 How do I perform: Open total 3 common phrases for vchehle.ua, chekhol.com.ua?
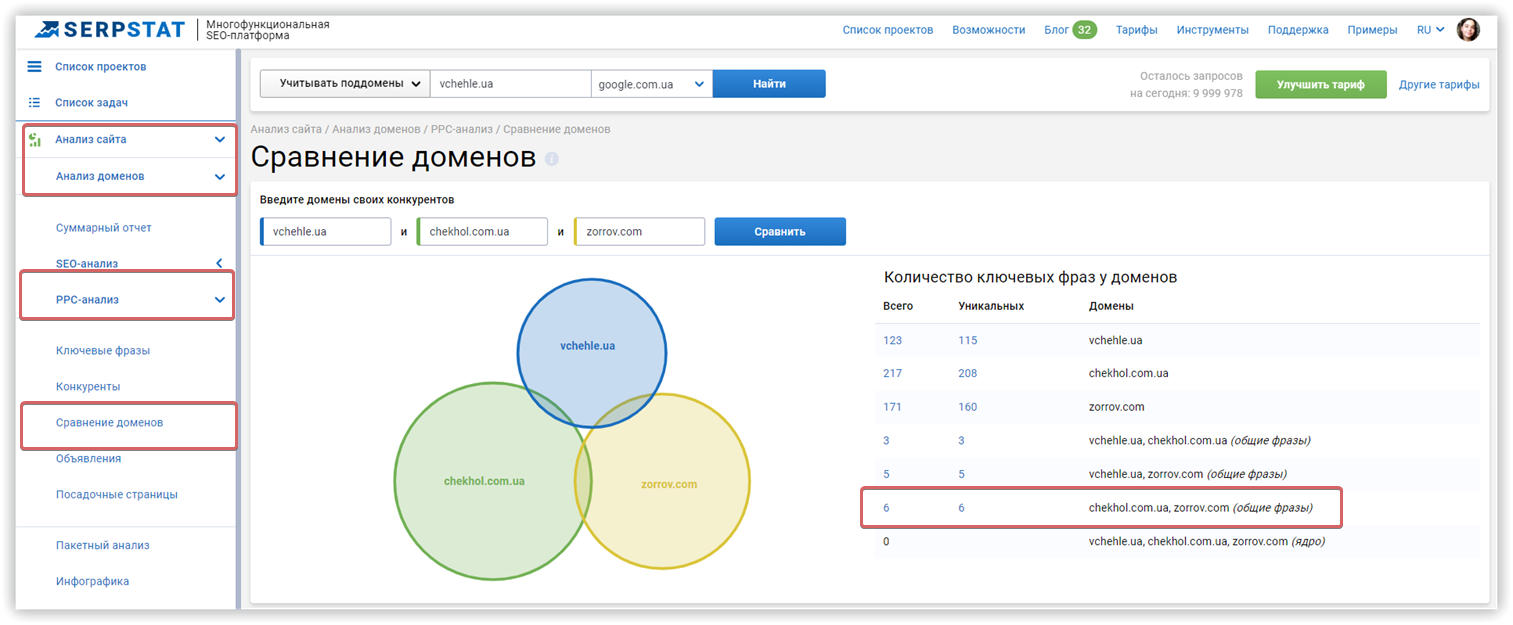click(886, 441)
